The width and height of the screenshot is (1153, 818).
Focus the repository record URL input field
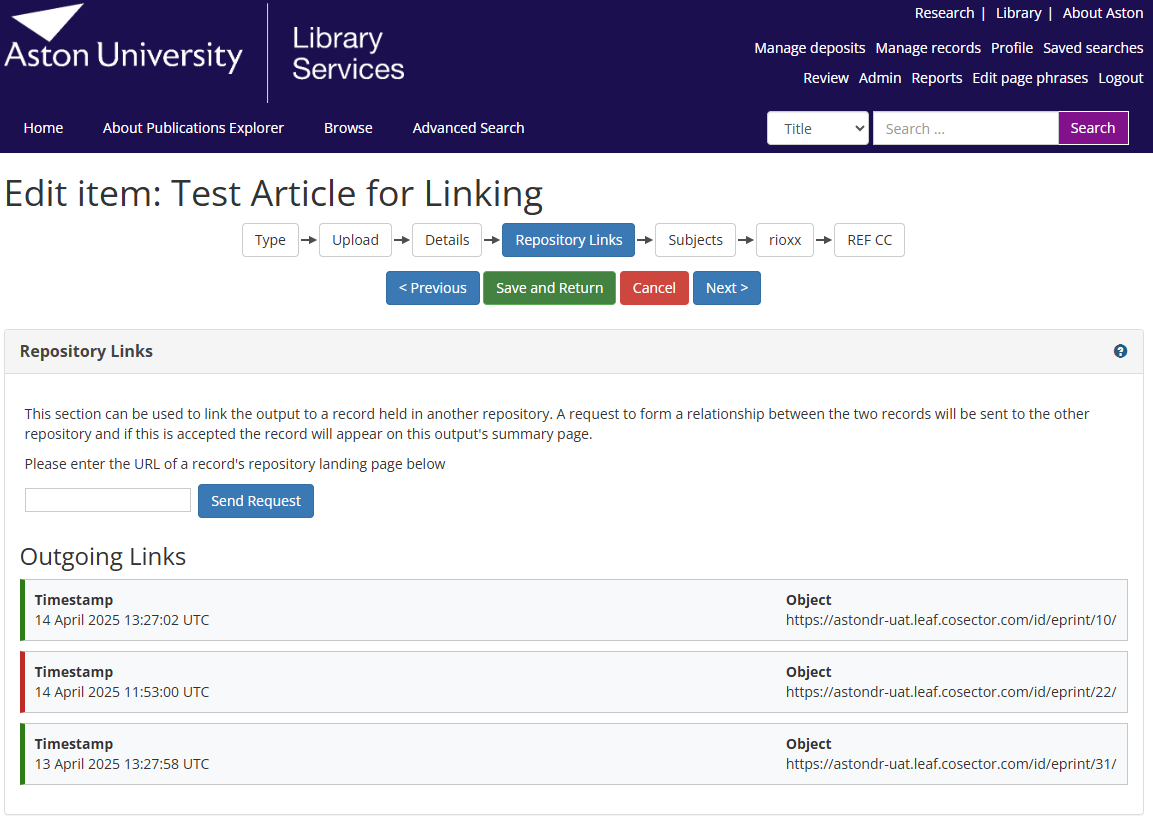[x=108, y=500]
